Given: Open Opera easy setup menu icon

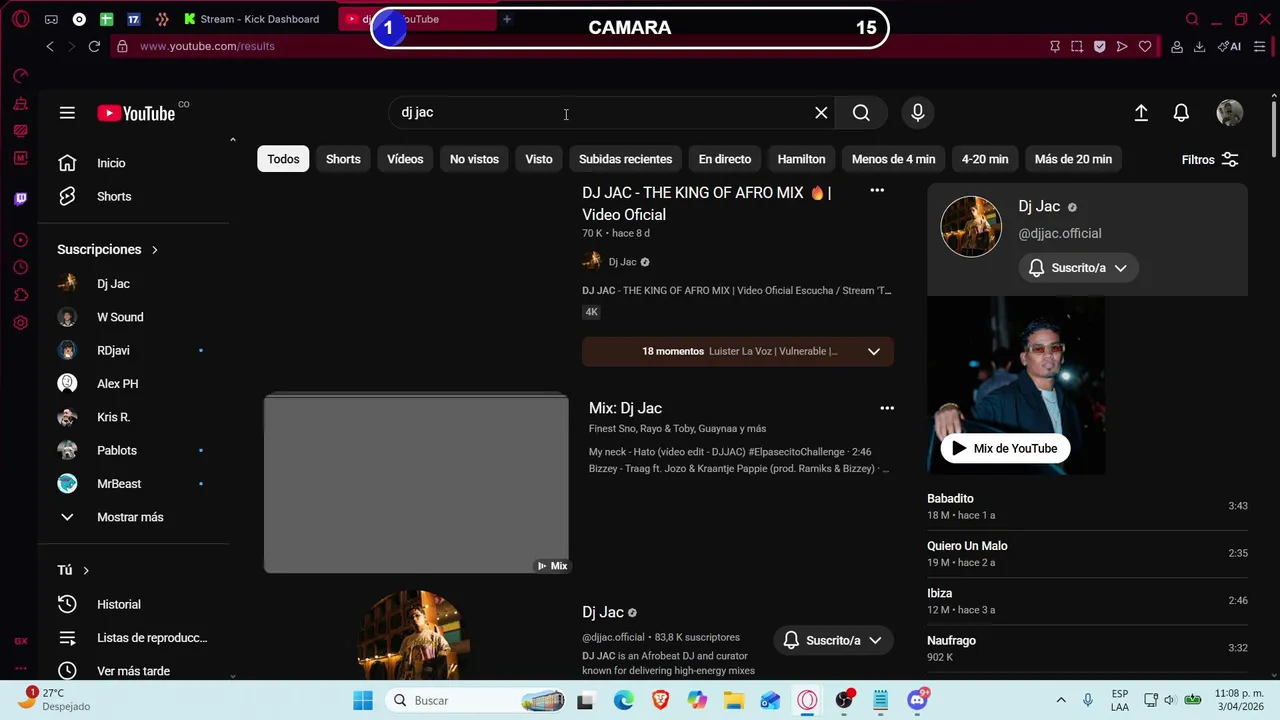Looking at the screenshot, I should click(1259, 46).
